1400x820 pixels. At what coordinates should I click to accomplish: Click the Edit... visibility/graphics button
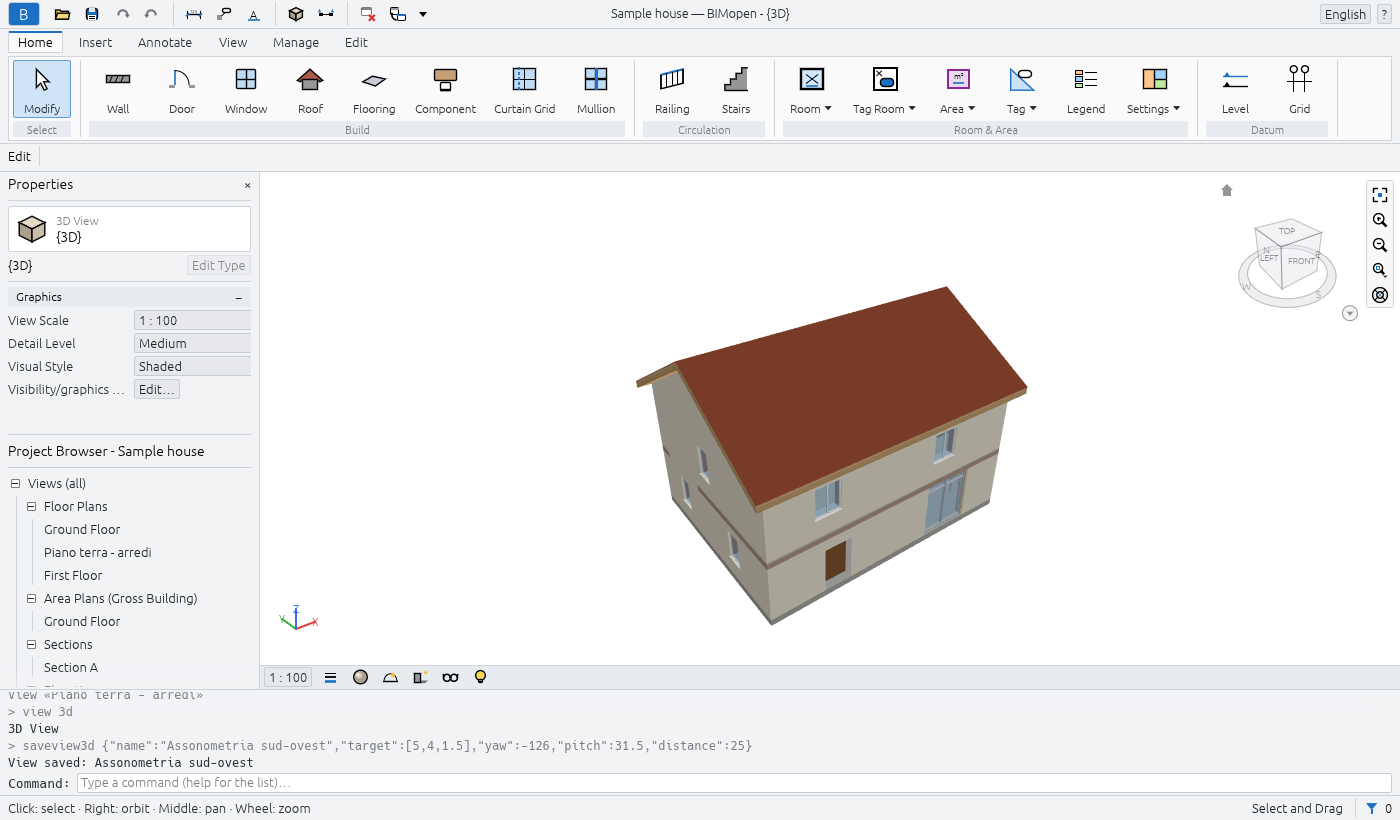[x=157, y=389]
